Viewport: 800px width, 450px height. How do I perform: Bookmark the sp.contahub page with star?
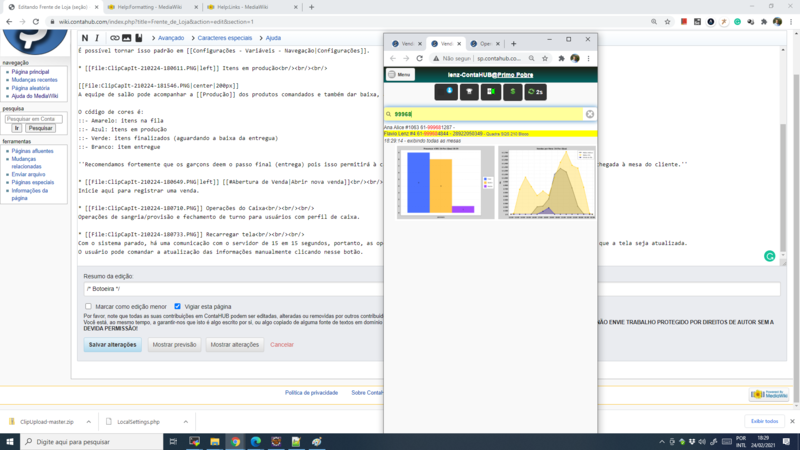[x=545, y=59]
